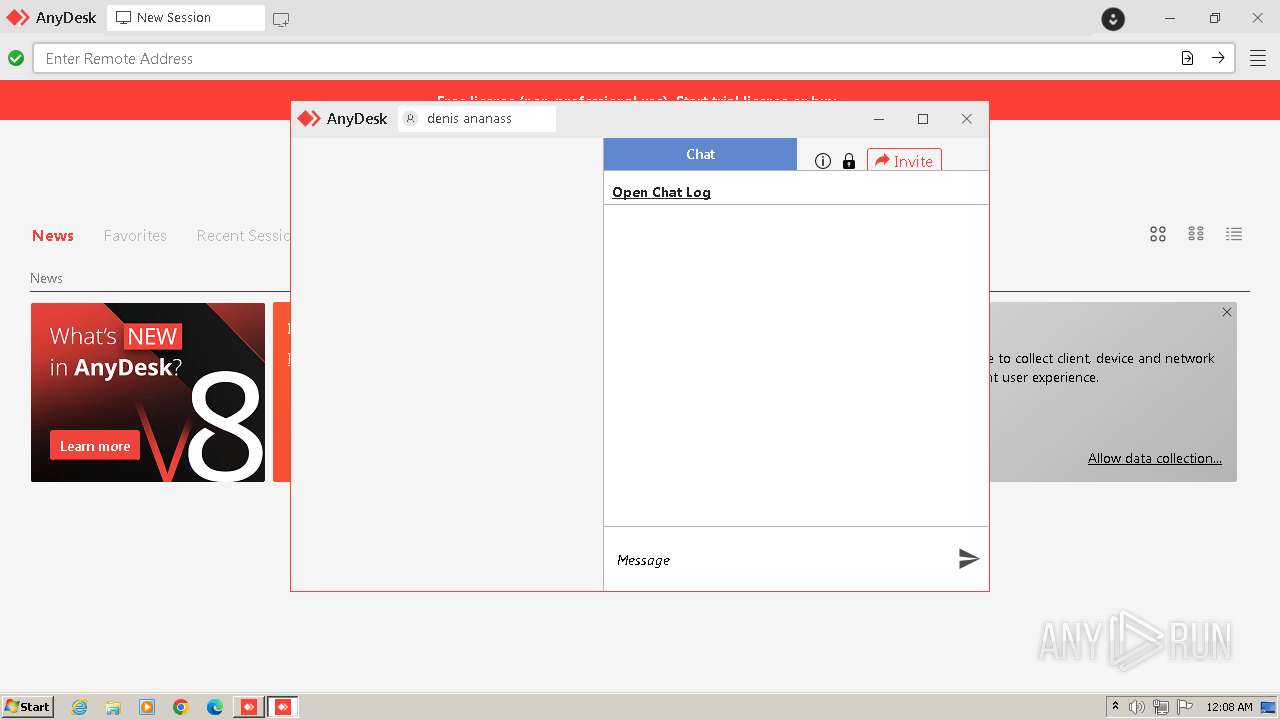Switch to large tiles view
The width and height of the screenshot is (1280, 720).
click(1158, 234)
